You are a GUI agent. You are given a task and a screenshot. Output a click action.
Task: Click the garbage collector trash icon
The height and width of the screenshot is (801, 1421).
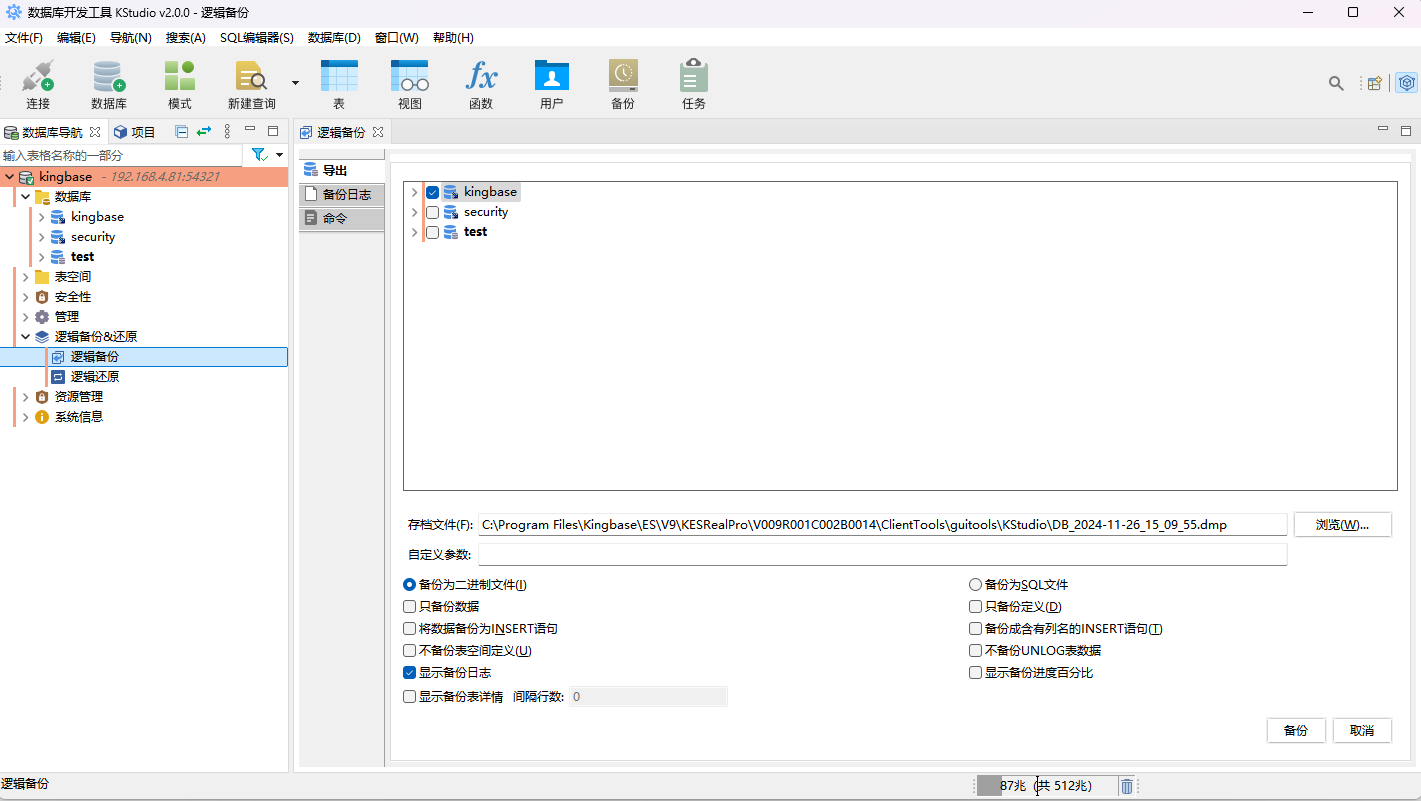[x=1127, y=786]
